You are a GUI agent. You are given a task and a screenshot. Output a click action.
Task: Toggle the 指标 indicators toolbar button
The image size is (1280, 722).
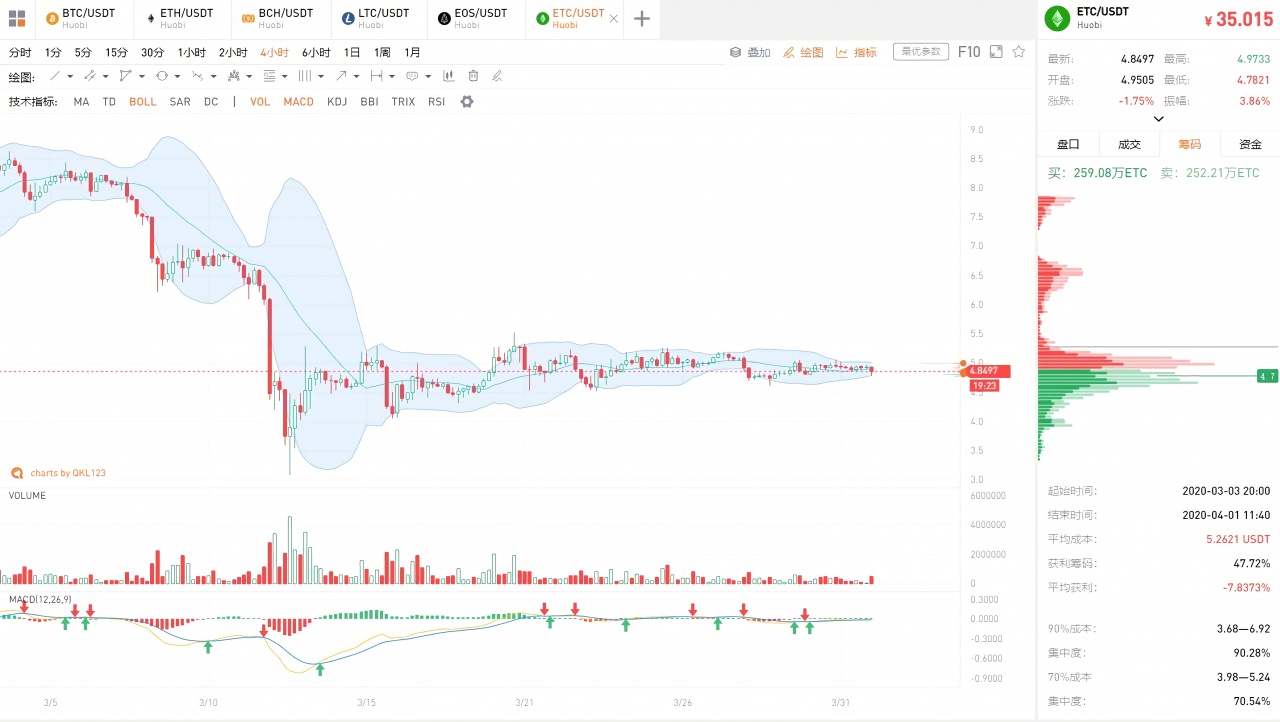pos(856,52)
